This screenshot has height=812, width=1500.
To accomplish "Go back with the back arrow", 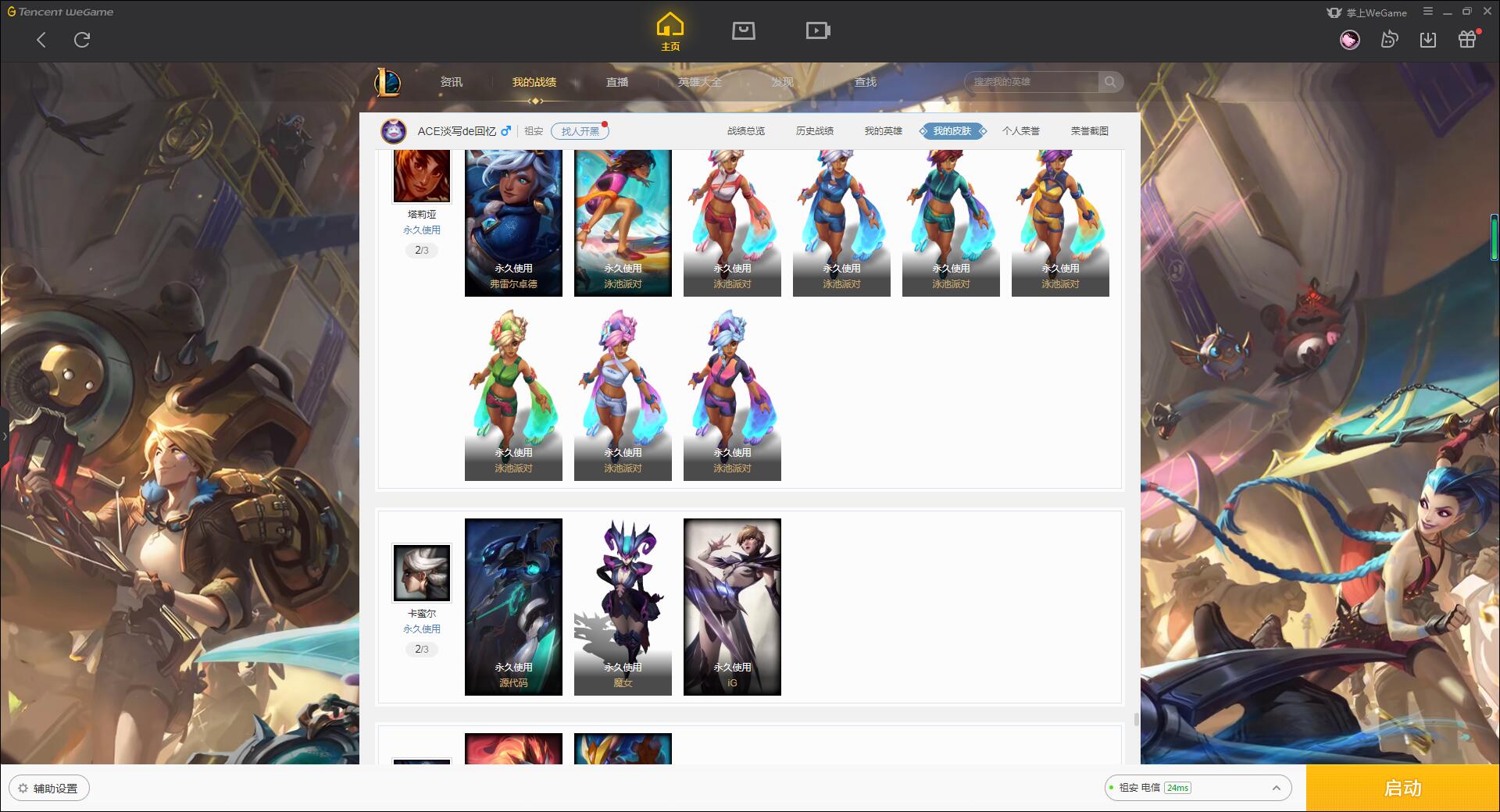I will pos(41,40).
